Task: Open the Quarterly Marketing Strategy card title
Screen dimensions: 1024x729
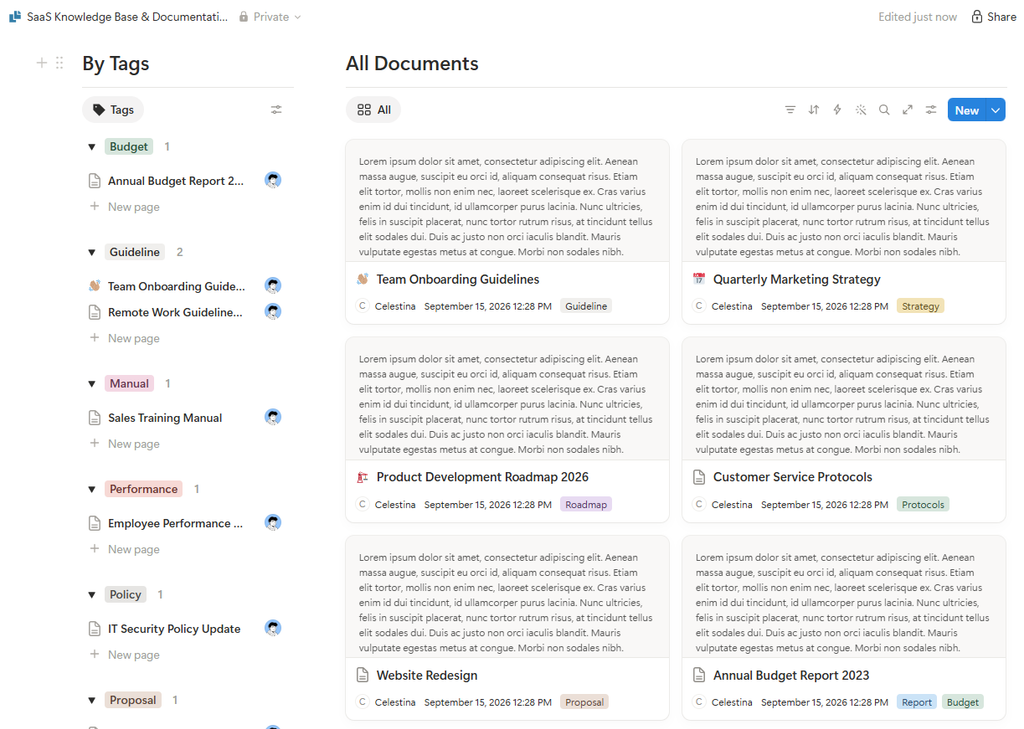Action: coord(796,280)
